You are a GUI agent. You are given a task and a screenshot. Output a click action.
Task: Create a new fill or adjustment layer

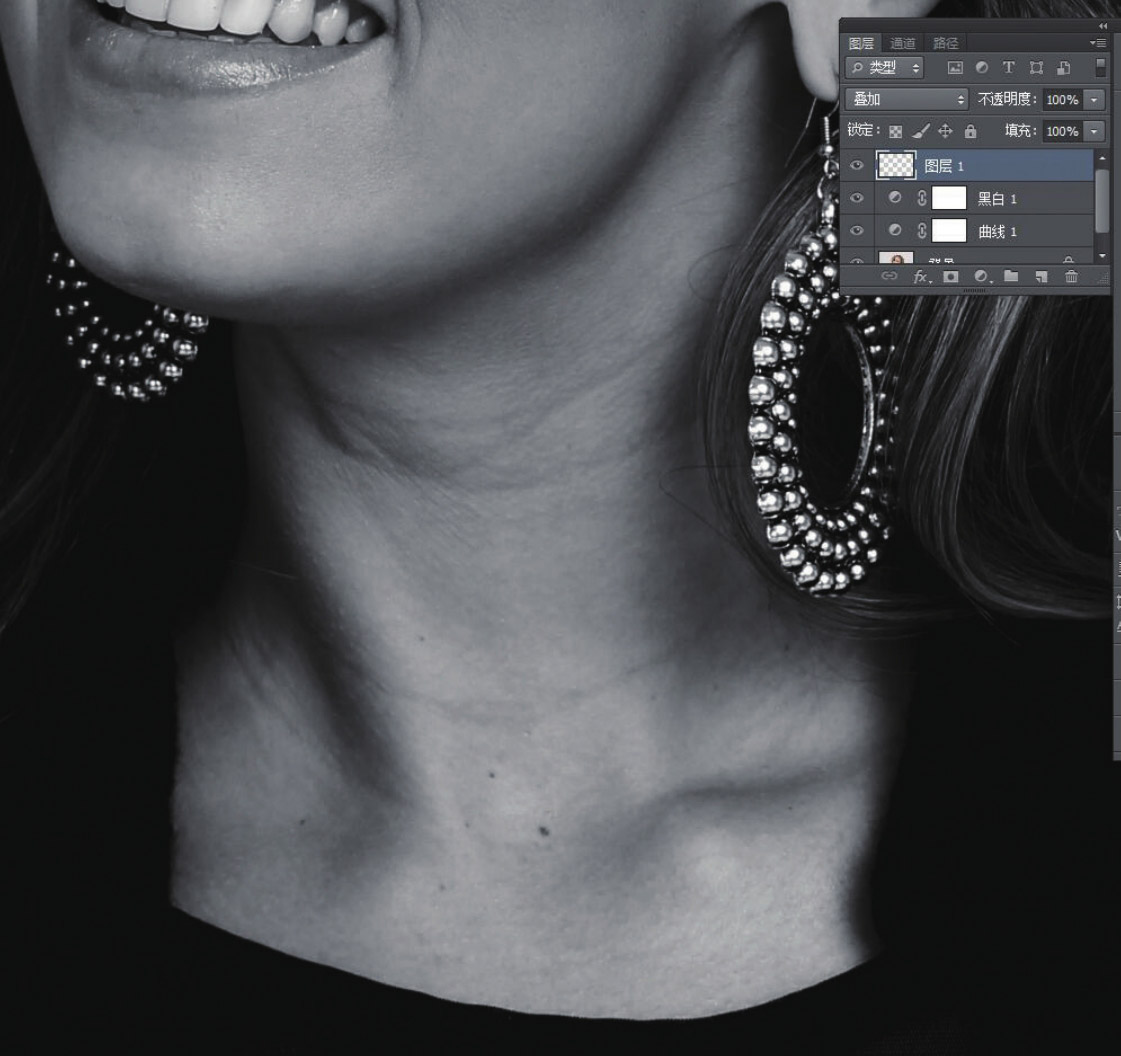pos(981,277)
